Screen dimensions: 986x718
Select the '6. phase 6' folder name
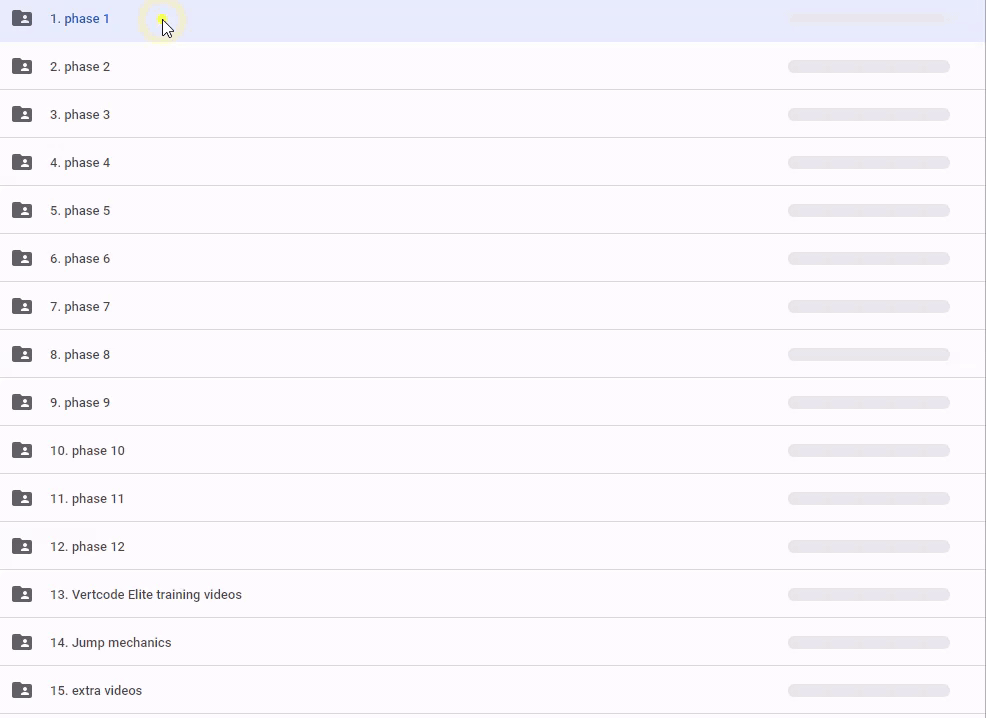[80, 259]
